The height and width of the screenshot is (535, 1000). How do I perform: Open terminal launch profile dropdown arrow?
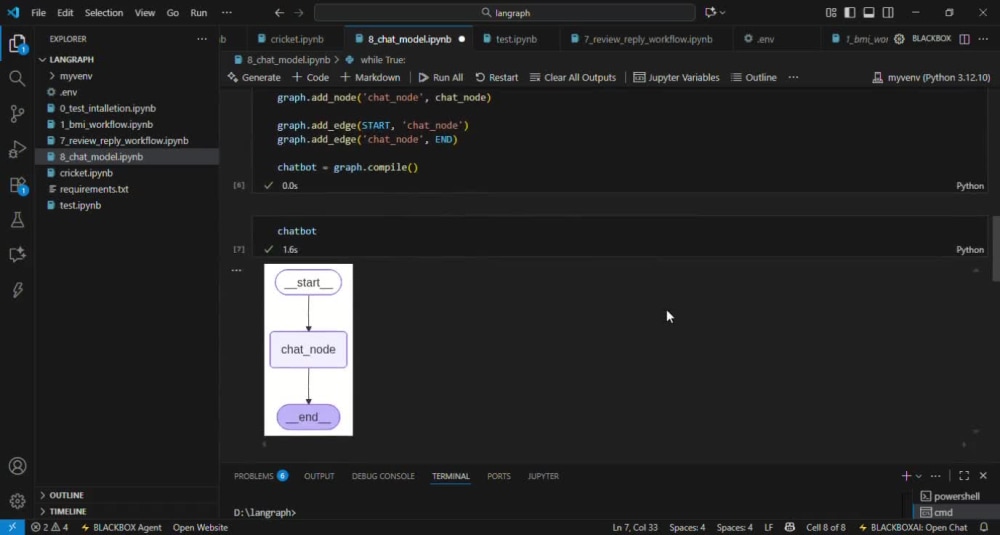tap(918, 476)
